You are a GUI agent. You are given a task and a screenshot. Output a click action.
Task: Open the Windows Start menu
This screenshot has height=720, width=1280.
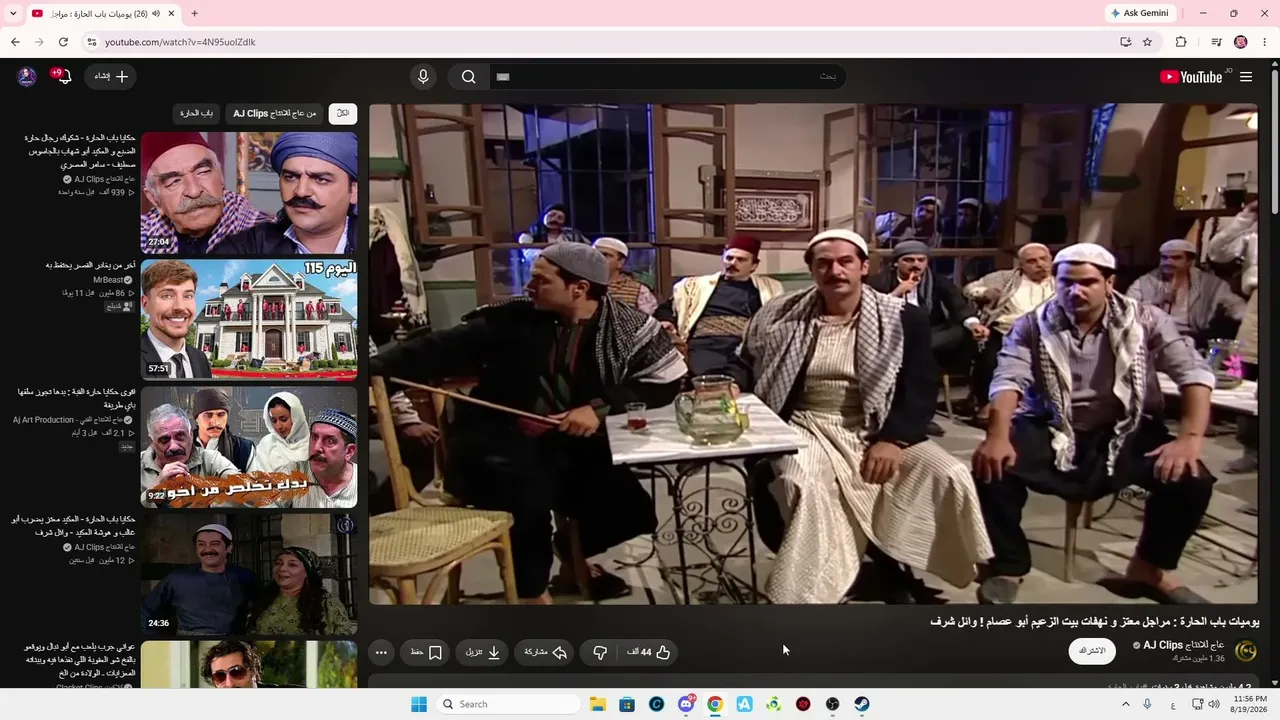point(419,704)
